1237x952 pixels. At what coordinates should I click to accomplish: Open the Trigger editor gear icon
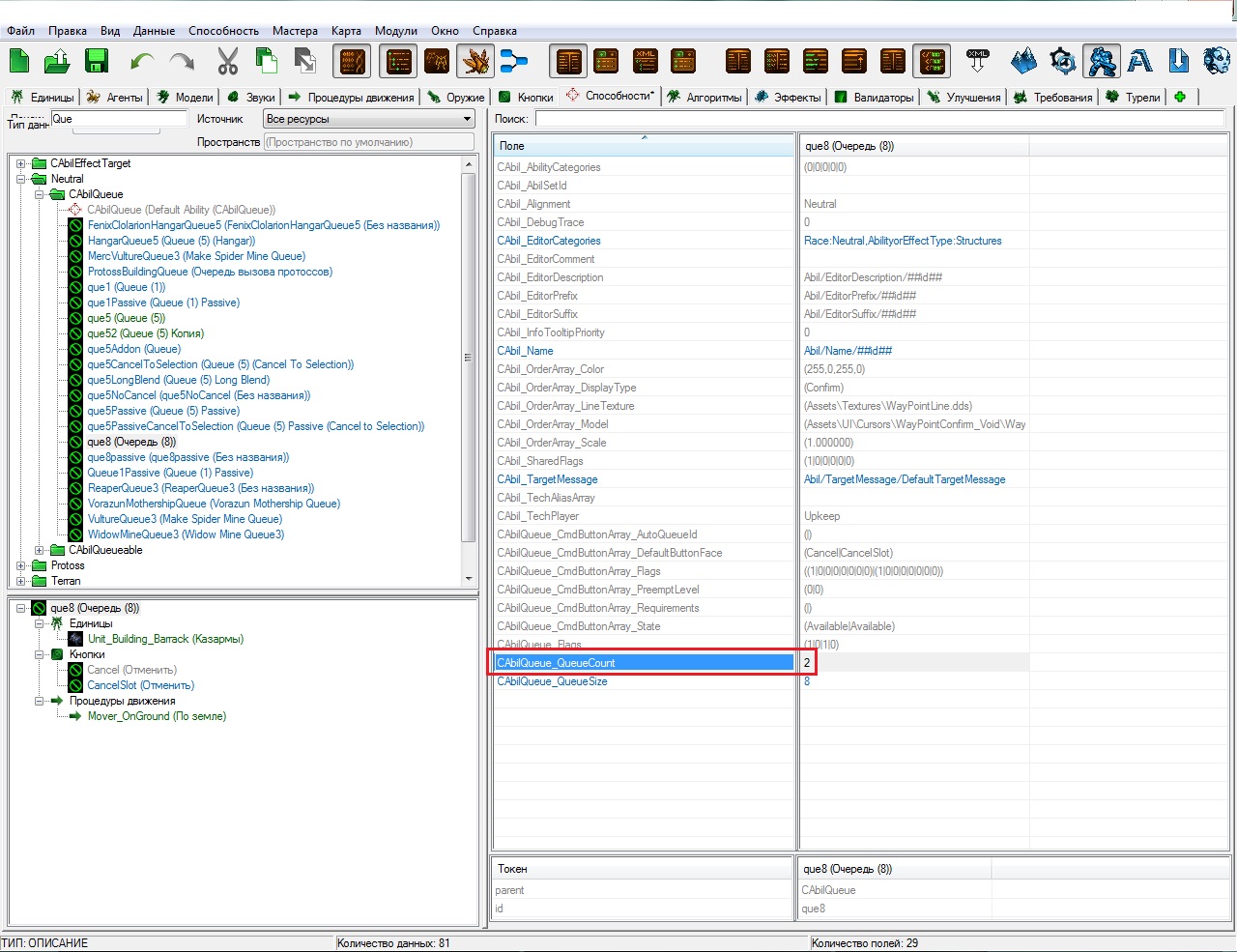[1063, 61]
